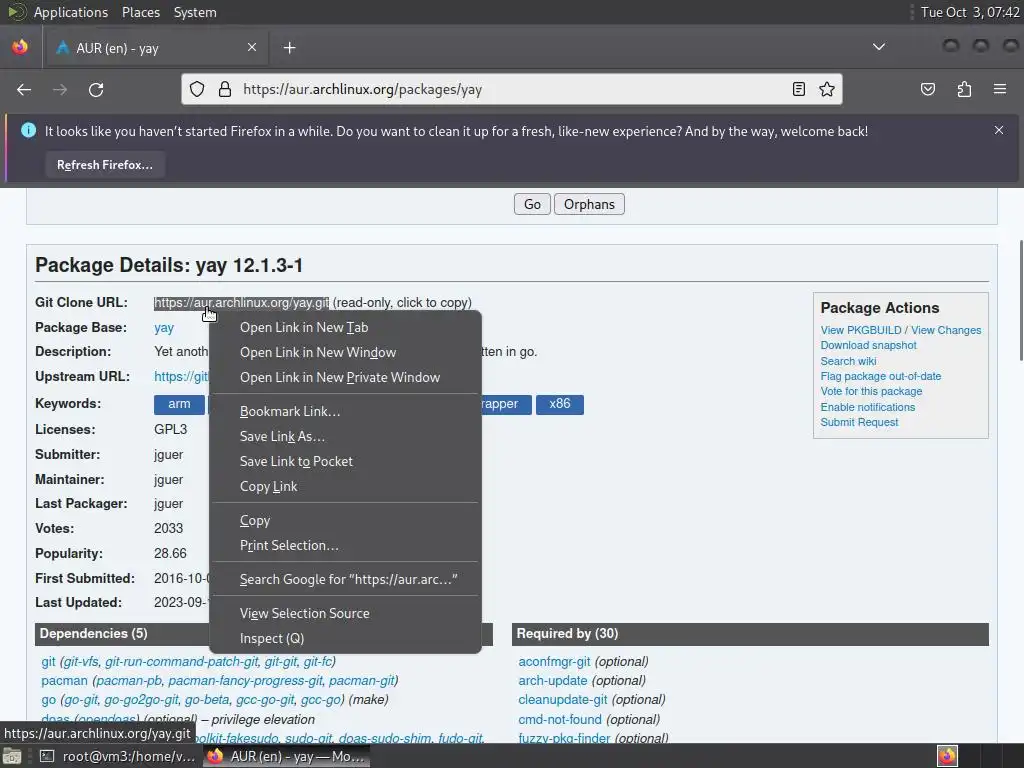Open a new tab with plus icon

point(289,48)
